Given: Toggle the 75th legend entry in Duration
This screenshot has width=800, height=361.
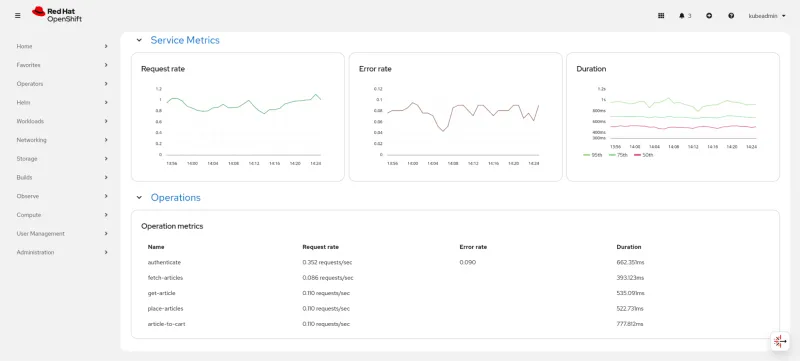Looking at the screenshot, I should [617, 154].
